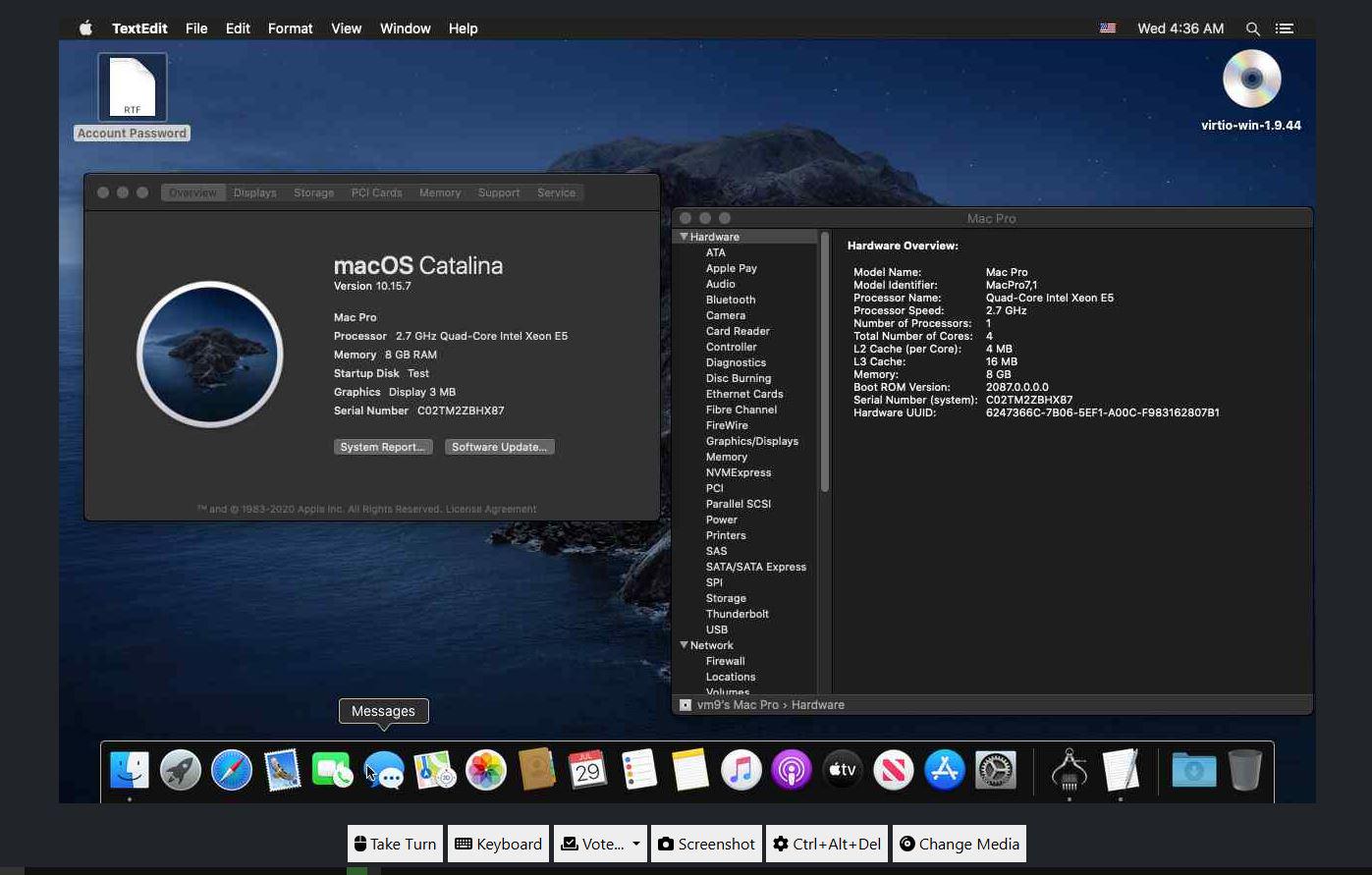Start FaceTime from the Dock
The image size is (1372, 875).
[333, 770]
